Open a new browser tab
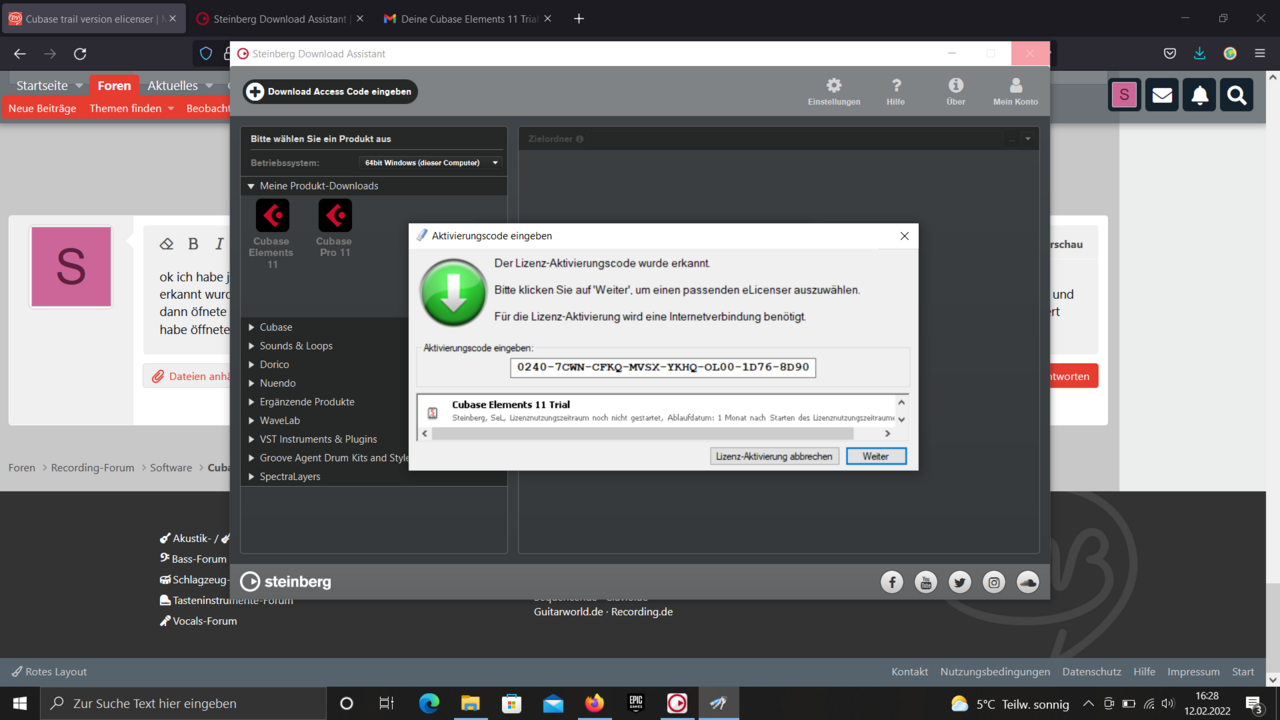The image size is (1280, 720). [x=578, y=19]
